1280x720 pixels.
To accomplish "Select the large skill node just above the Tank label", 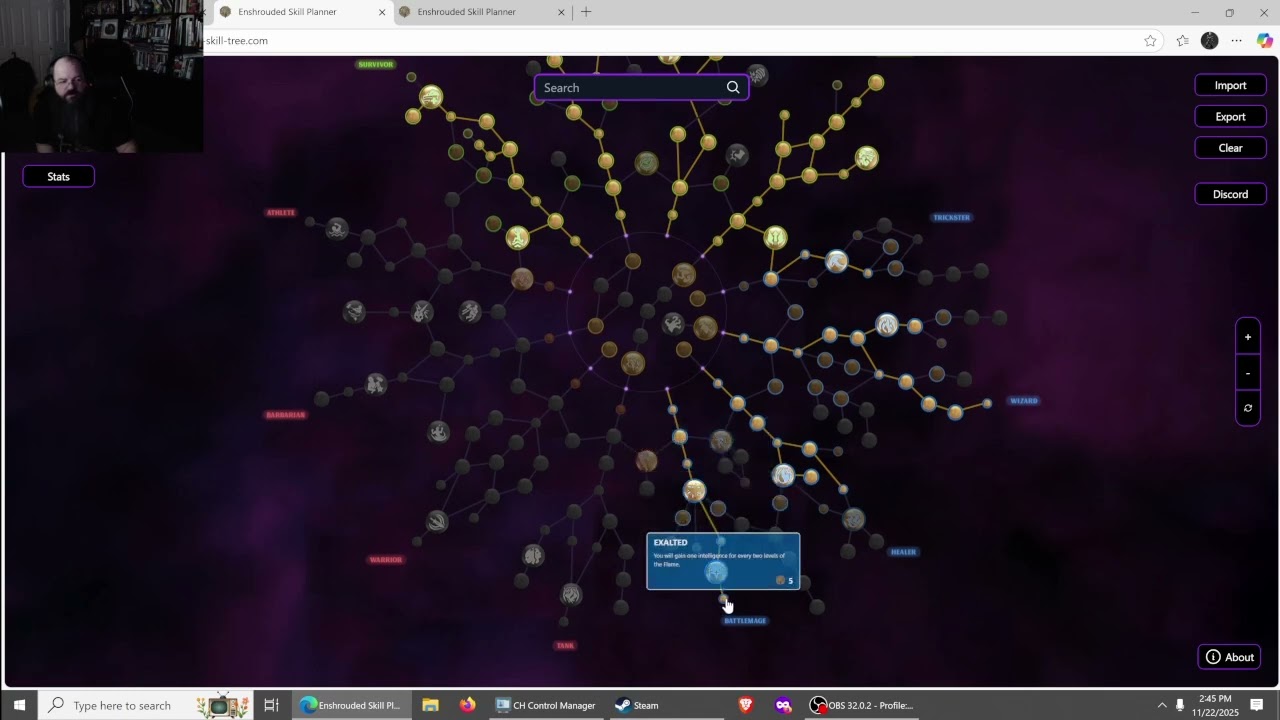I will click(571, 595).
